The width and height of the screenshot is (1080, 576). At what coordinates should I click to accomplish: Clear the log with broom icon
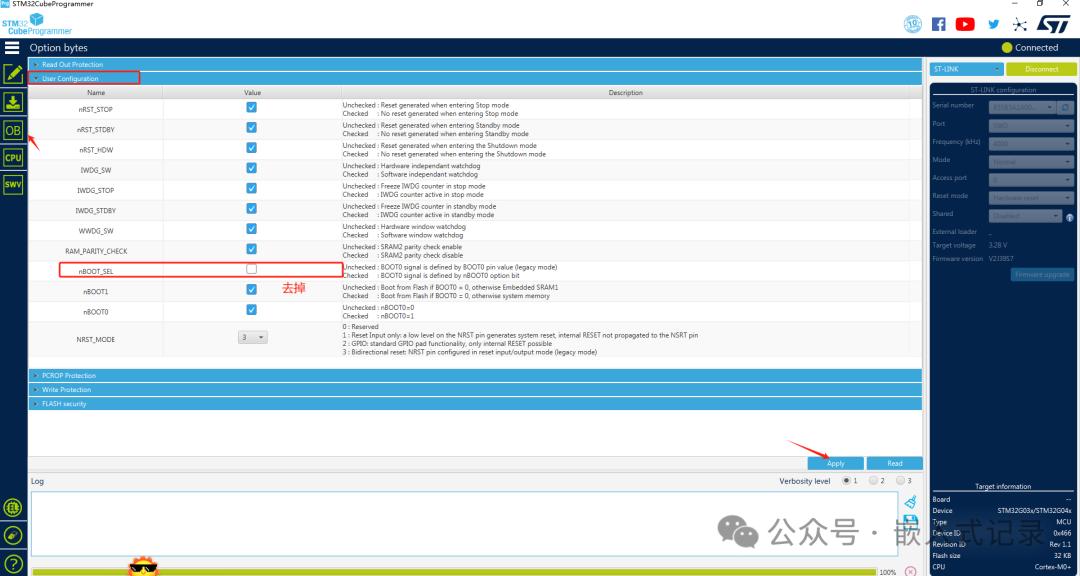coord(911,502)
